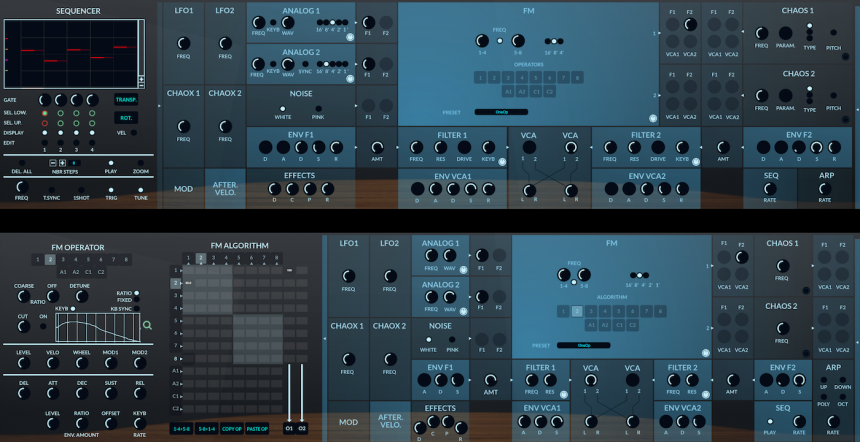860x442 pixels.
Task: Toggle the TRIG switch in the sequencer
Action: pyautogui.click(x=111, y=190)
